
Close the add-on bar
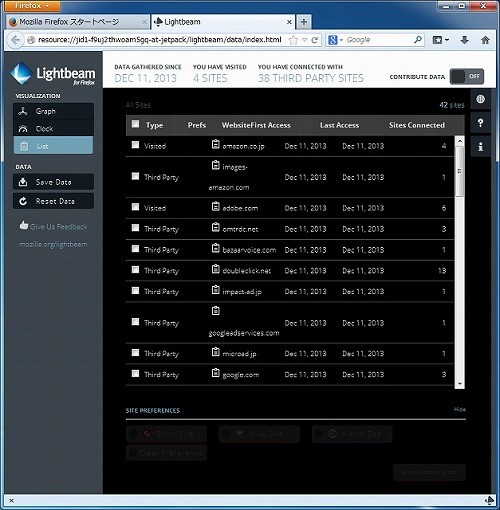pyautogui.click(x=11, y=500)
